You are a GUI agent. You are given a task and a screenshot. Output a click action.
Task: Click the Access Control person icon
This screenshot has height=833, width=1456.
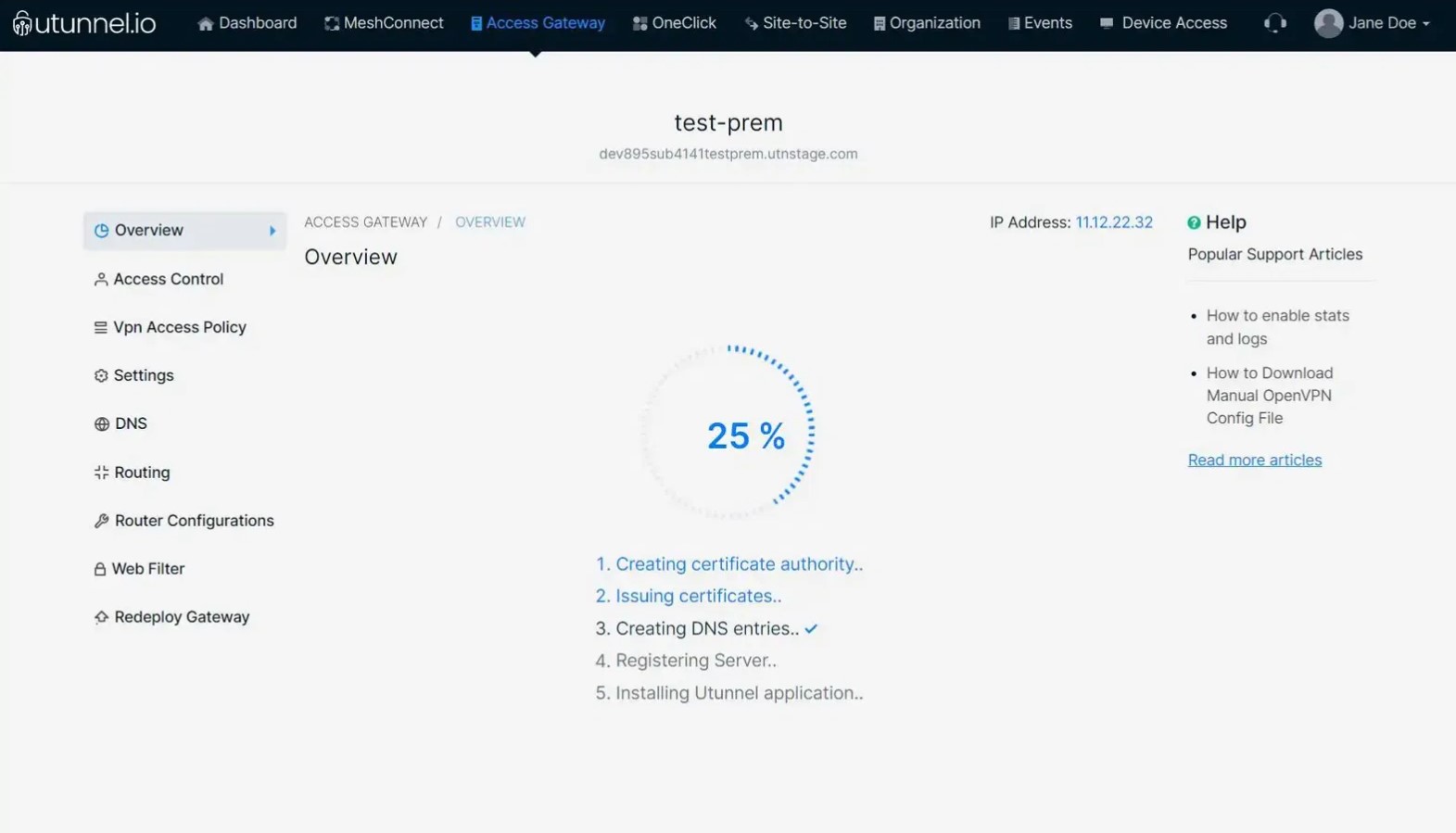(101, 279)
